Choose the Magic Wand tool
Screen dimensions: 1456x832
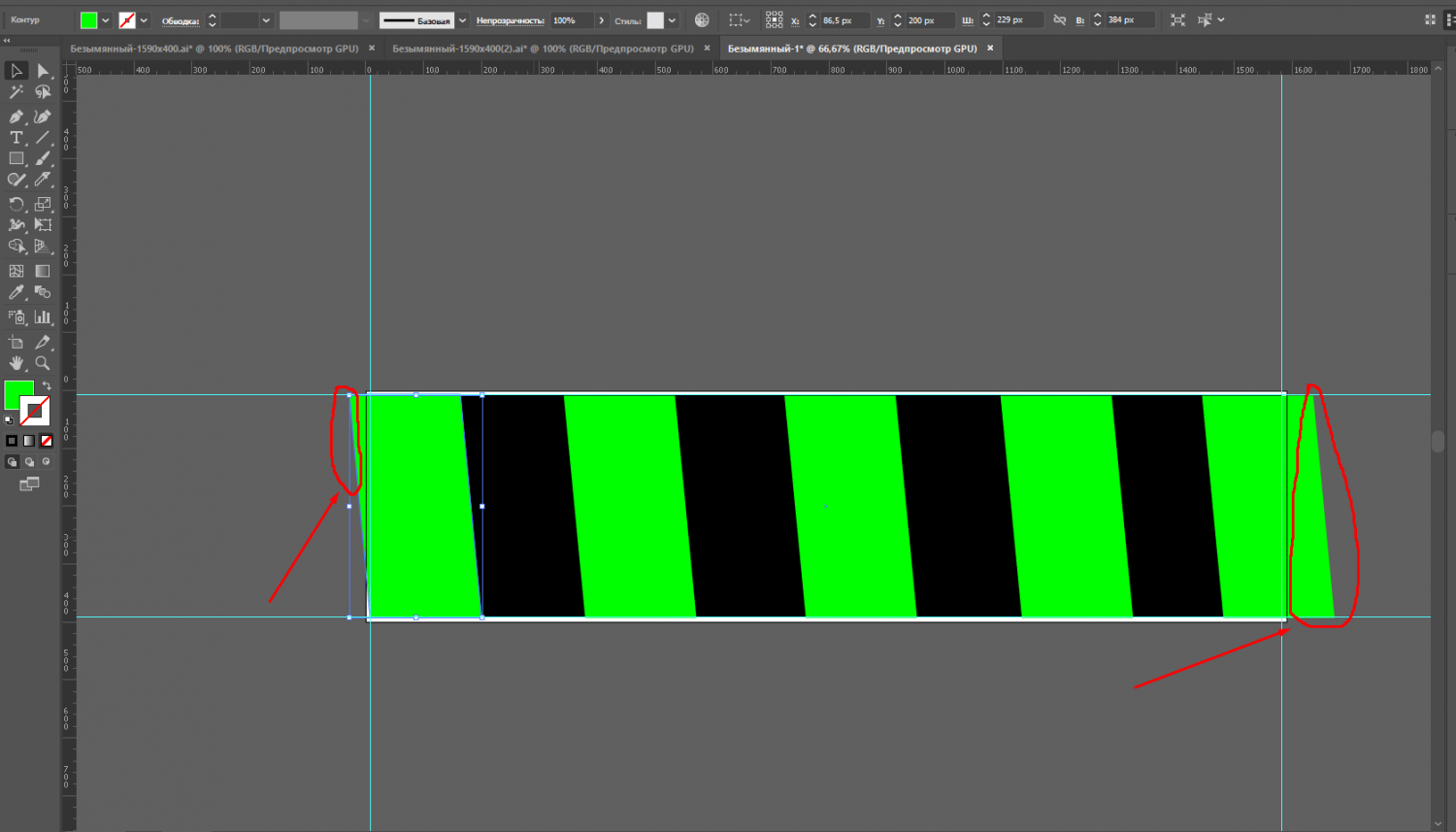pyautogui.click(x=17, y=92)
